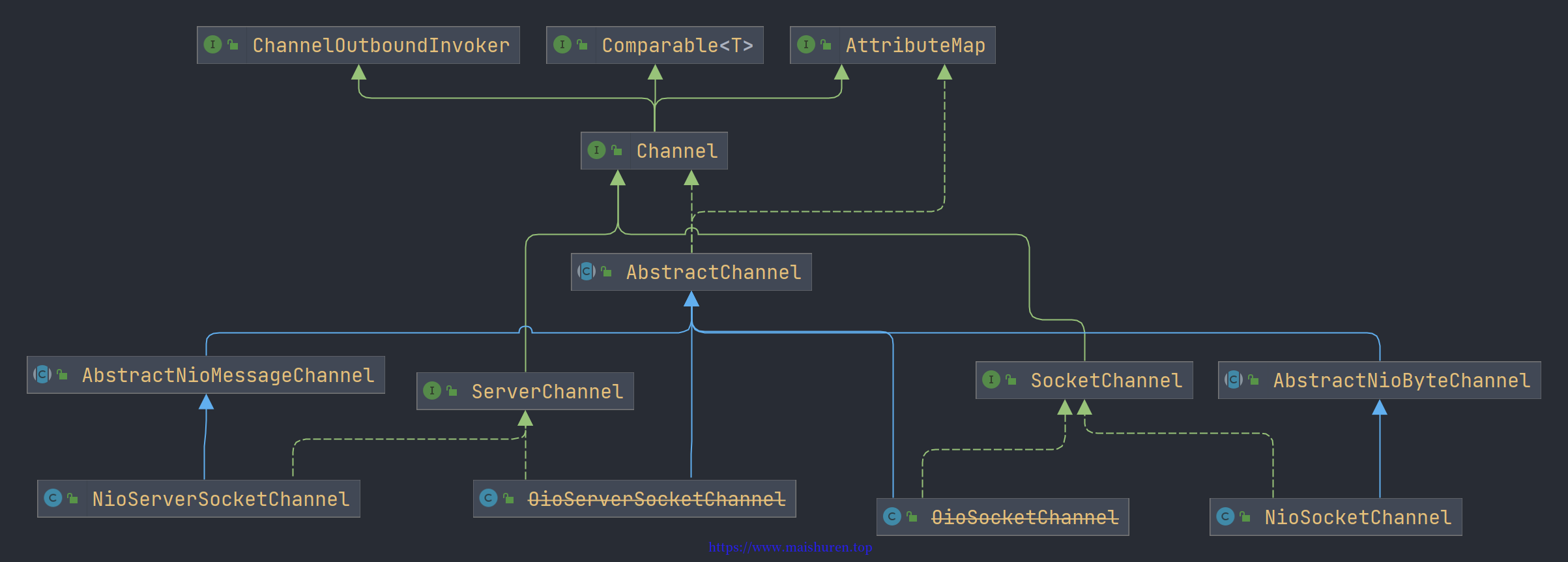Open the maishuren.top watermark link
Viewport: 1568px width, 562px height.
[791, 547]
